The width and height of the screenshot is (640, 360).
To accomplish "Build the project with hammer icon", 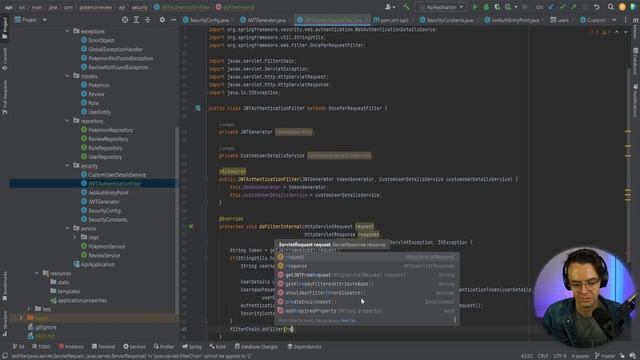I will (x=406, y=7).
